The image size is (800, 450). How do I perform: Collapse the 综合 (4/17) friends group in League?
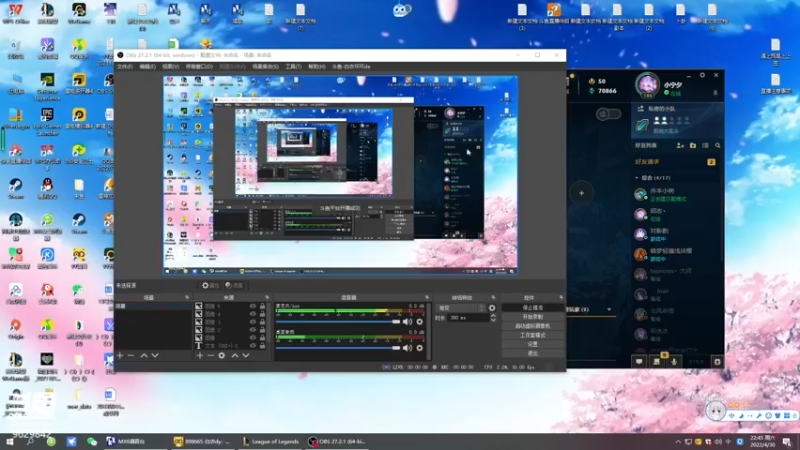click(x=637, y=178)
